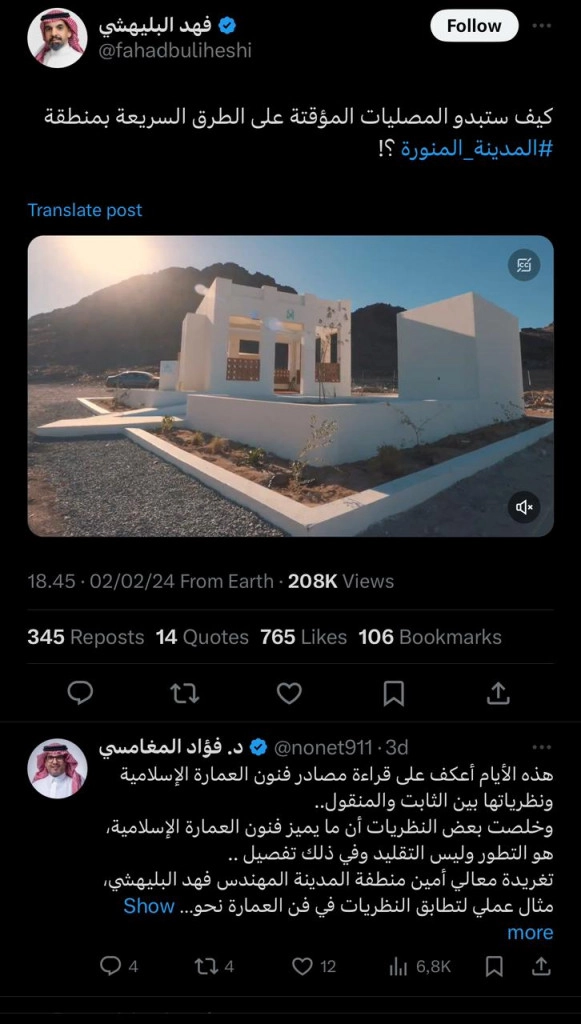View analytics of reply showing 6,8K
The width and height of the screenshot is (581, 1024).
(420, 967)
